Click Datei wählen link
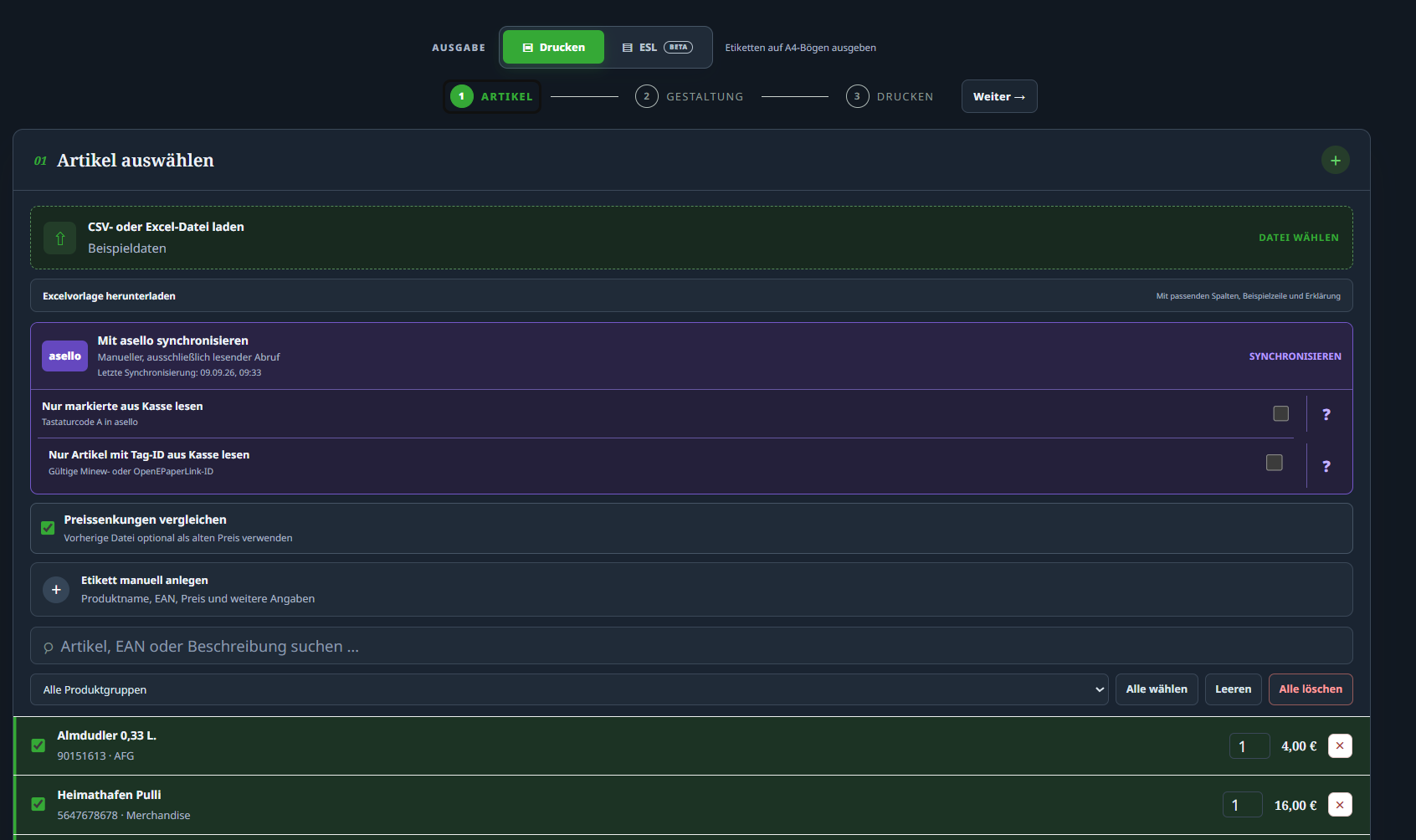This screenshot has width=1416, height=840. tap(1299, 238)
